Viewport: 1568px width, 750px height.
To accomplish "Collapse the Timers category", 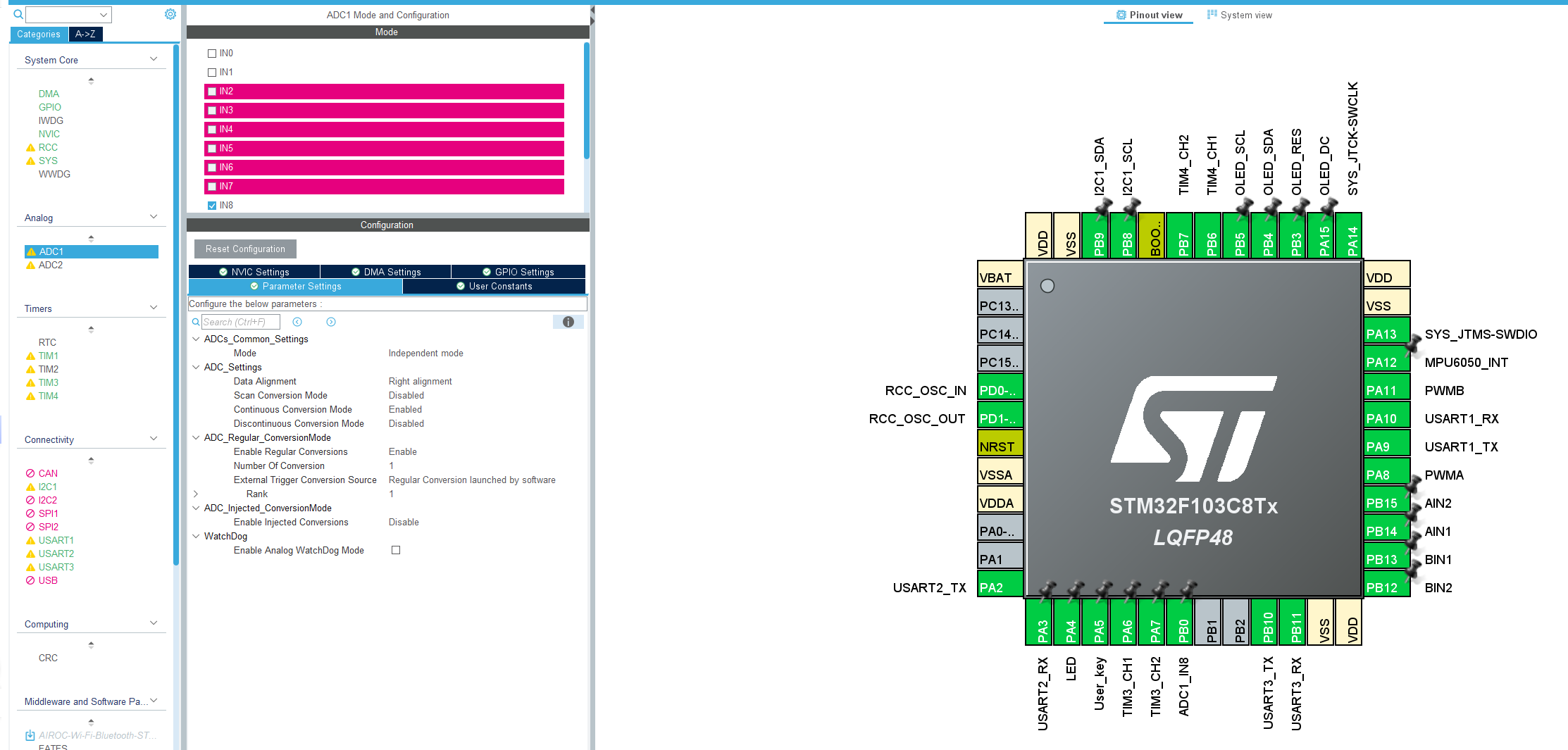I will pyautogui.click(x=154, y=308).
